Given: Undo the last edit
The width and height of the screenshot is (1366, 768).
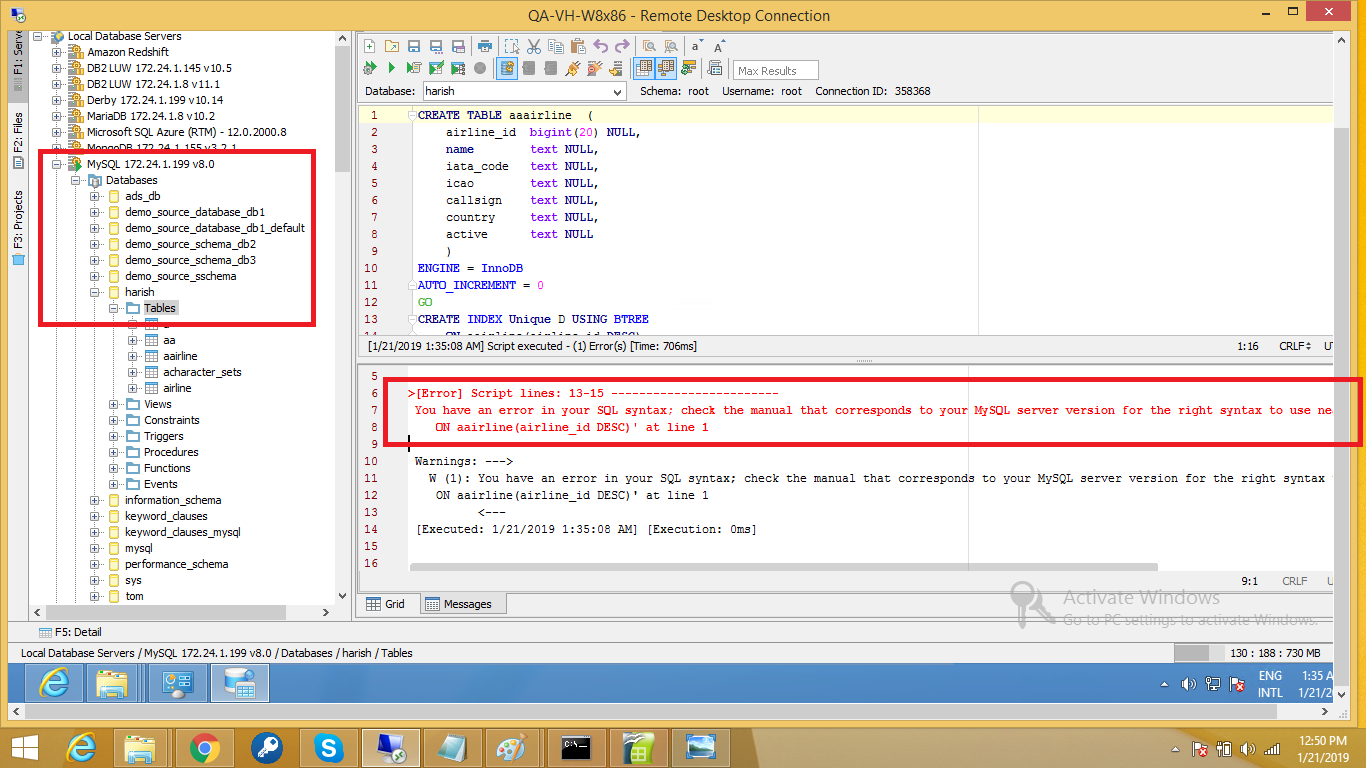Looking at the screenshot, I should [600, 46].
